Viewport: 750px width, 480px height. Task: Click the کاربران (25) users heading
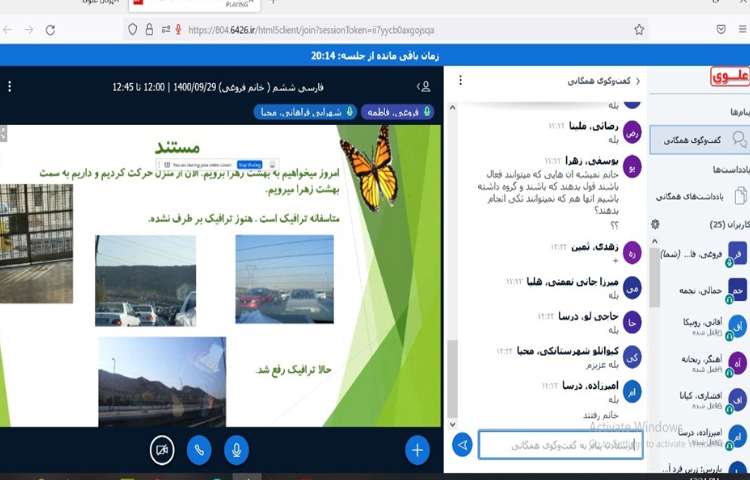click(730, 224)
